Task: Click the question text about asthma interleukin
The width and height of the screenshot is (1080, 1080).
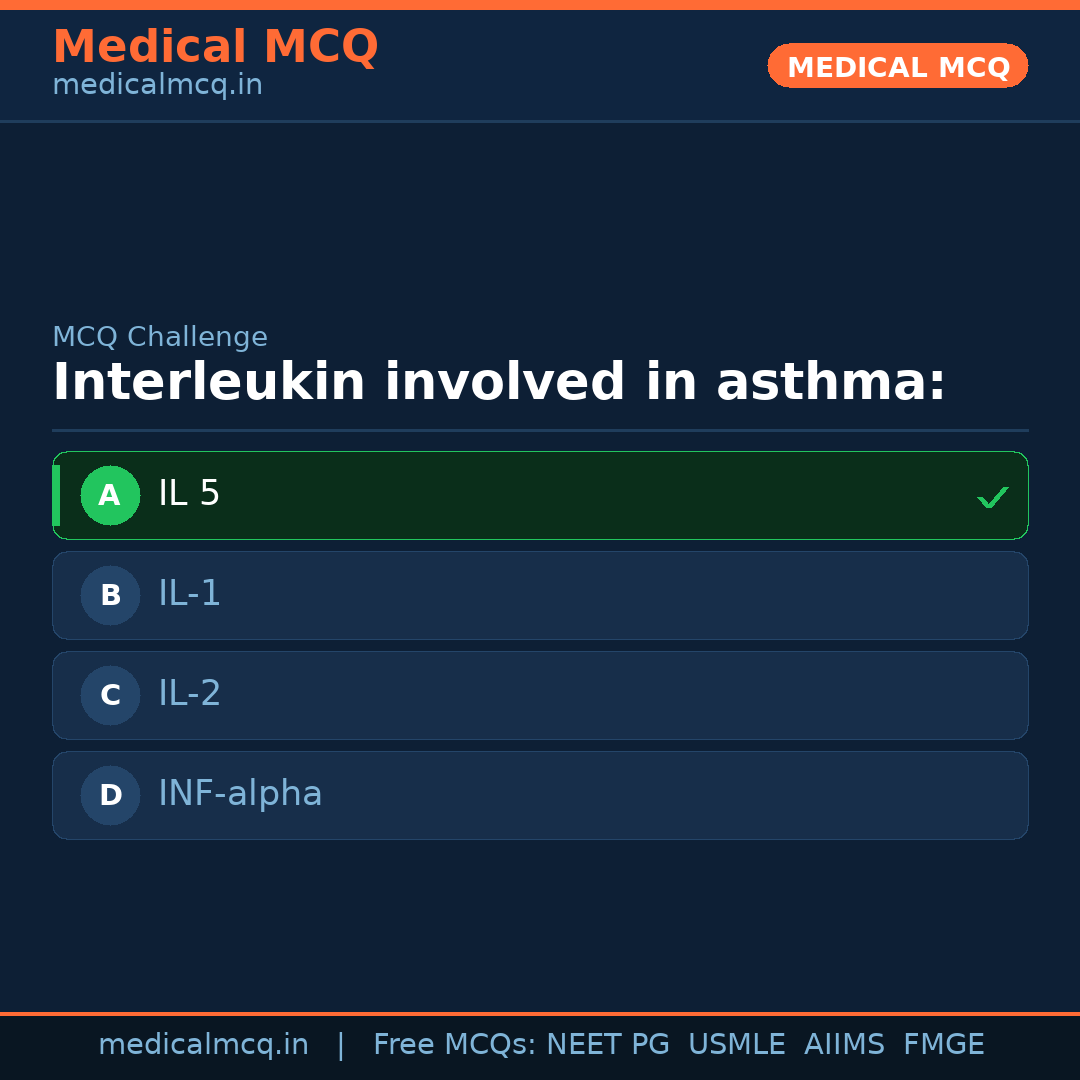Action: [498, 383]
